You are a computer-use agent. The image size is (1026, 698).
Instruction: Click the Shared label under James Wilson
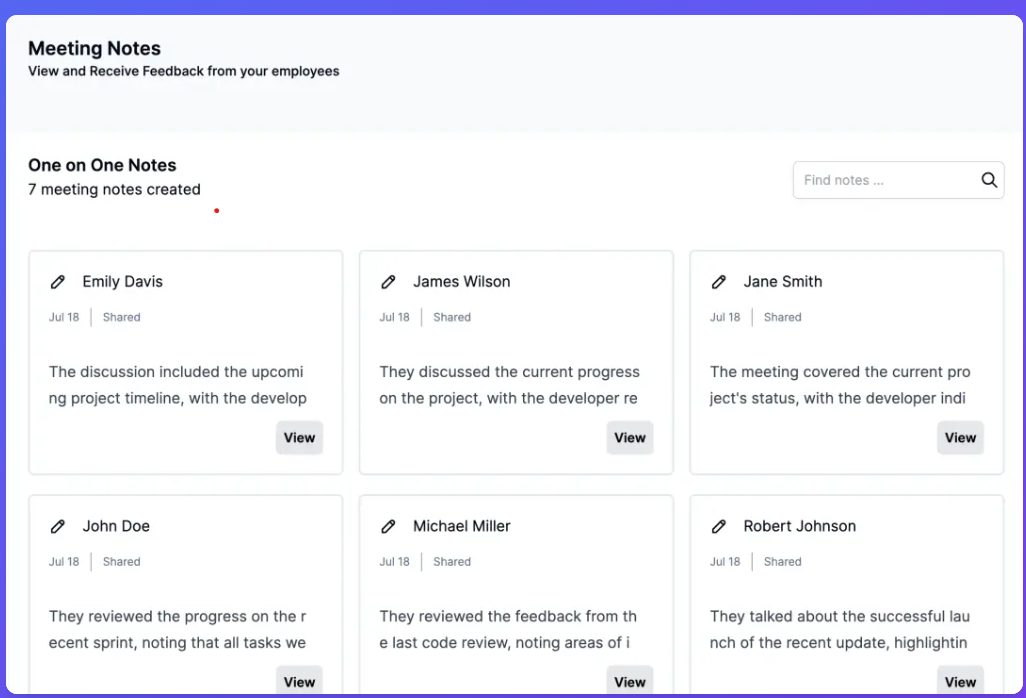click(x=451, y=317)
